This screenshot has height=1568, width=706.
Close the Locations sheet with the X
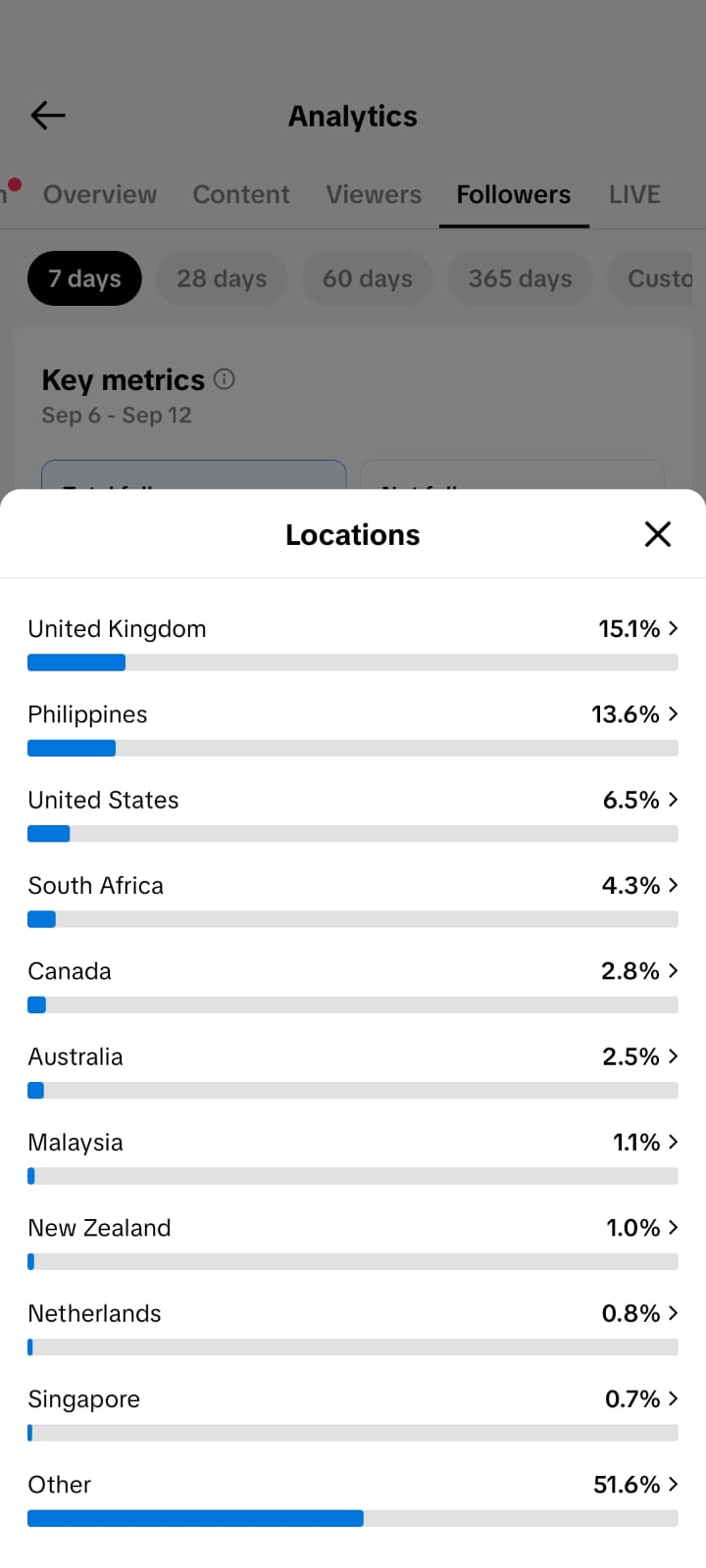coord(657,534)
